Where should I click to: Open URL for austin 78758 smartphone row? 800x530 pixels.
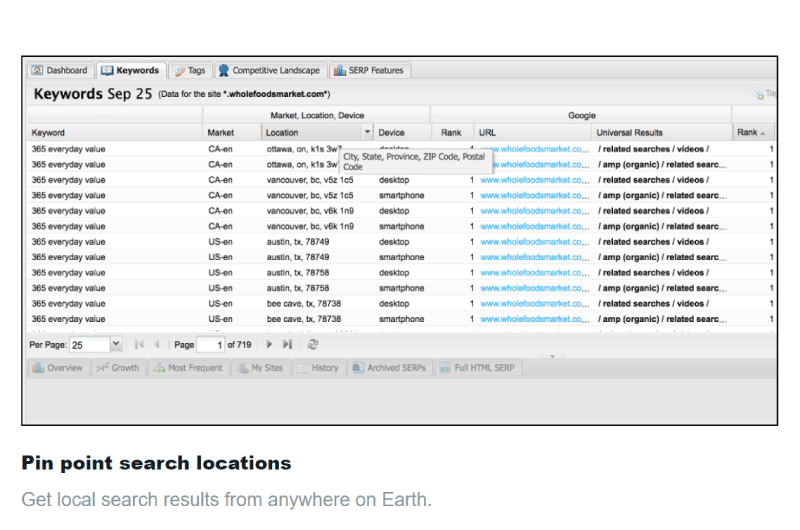[x=534, y=288]
